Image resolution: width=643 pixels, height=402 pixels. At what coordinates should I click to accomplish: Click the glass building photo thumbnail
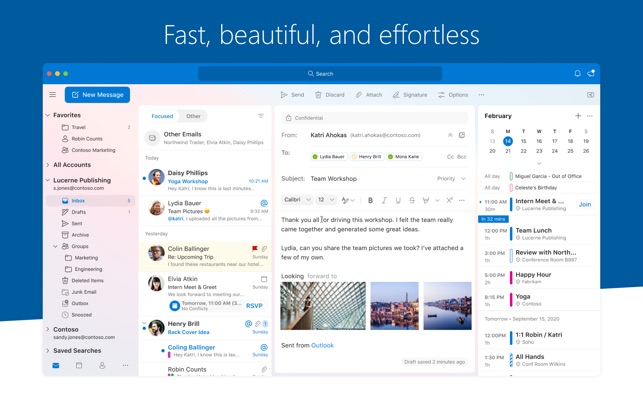click(323, 306)
